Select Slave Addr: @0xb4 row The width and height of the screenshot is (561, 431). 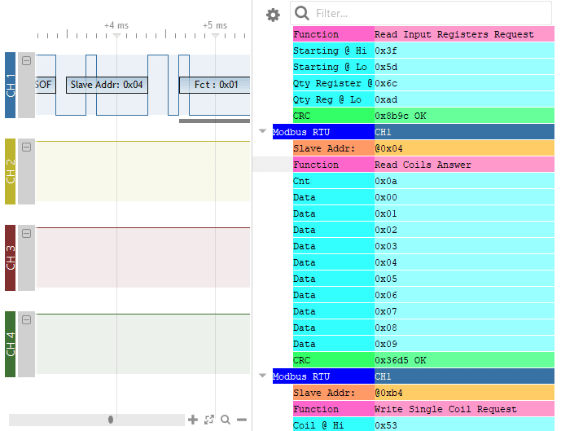coord(424,393)
